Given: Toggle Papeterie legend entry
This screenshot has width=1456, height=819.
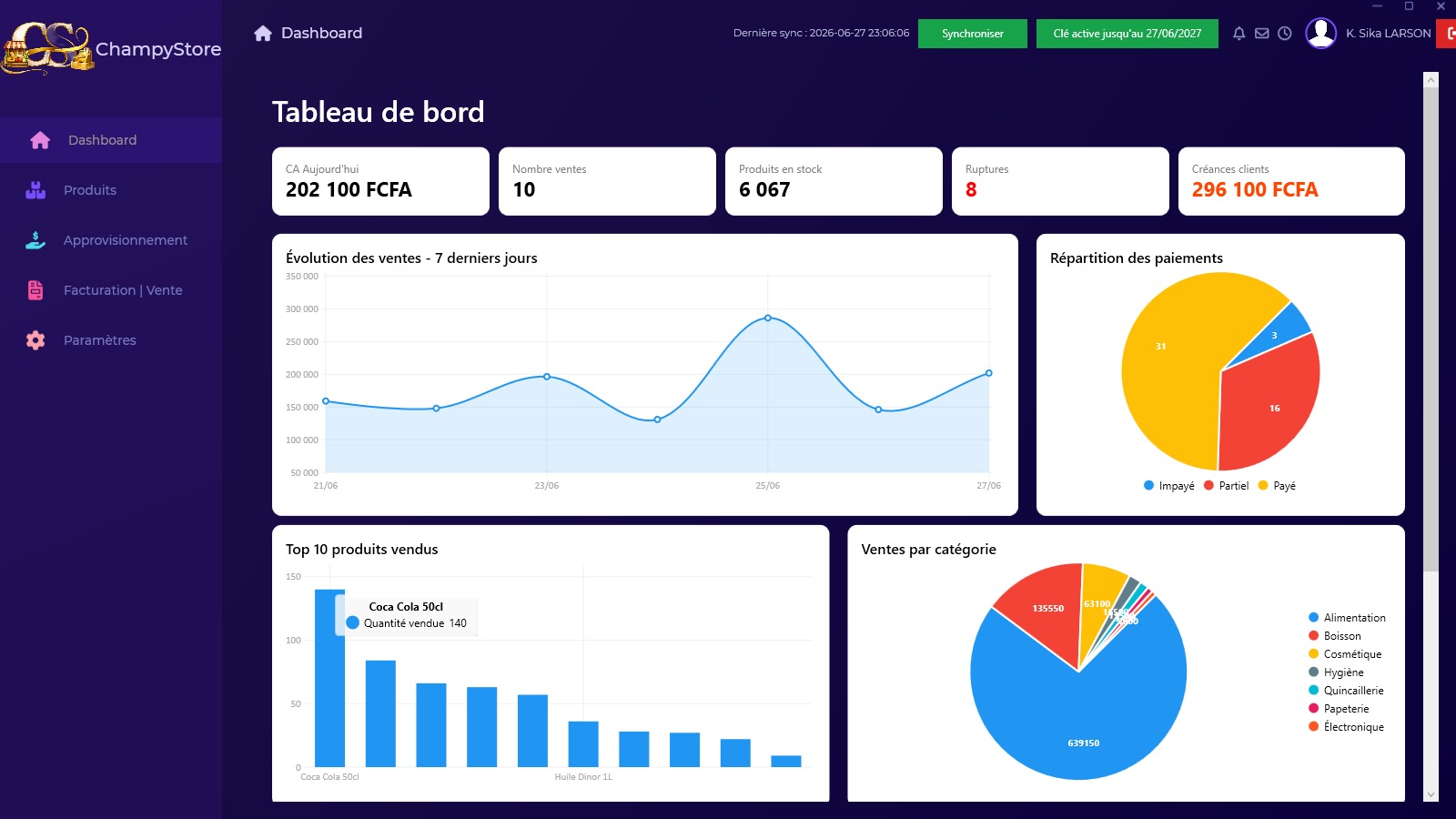Looking at the screenshot, I should coord(1339,709).
